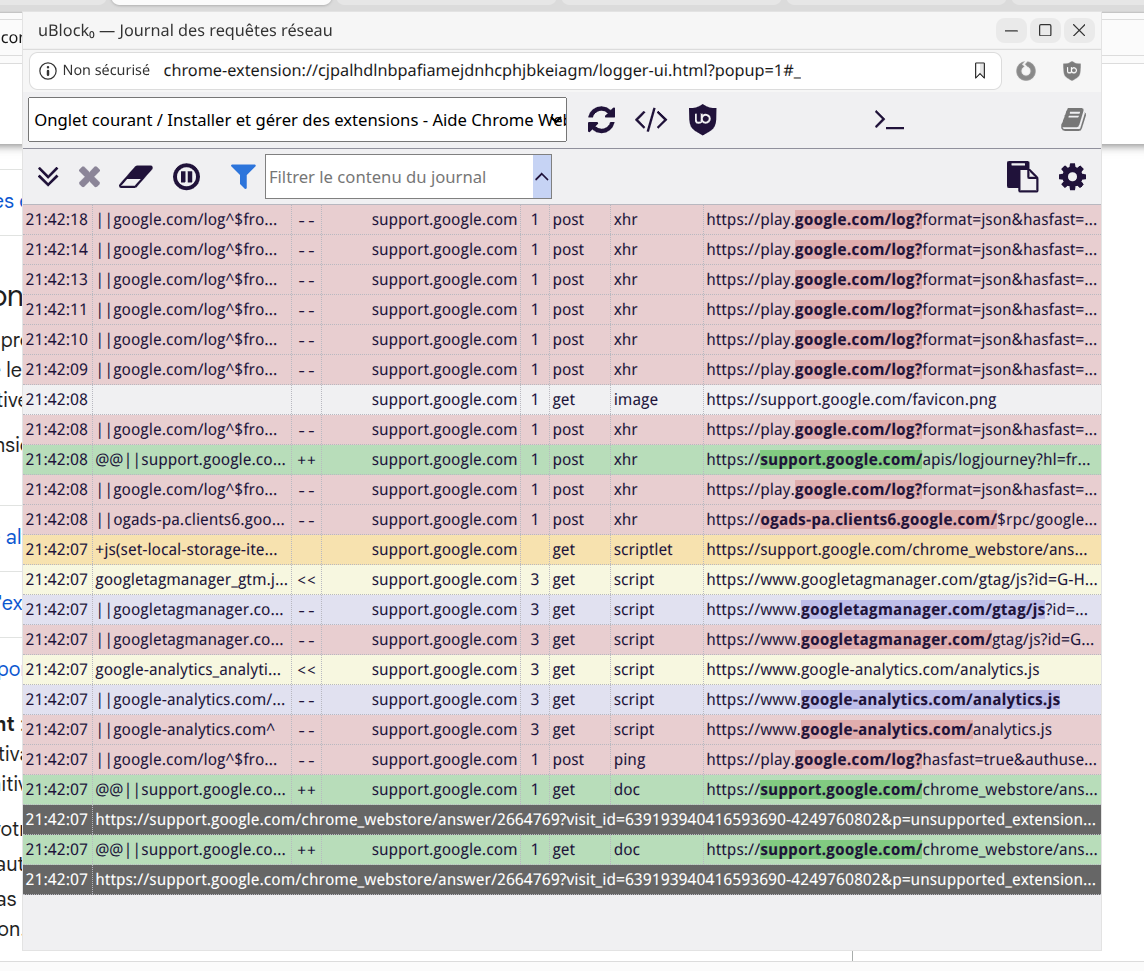Click the play.google.com/log?hasfast=true URL
Screen dimensions: 1144x971
(902, 759)
